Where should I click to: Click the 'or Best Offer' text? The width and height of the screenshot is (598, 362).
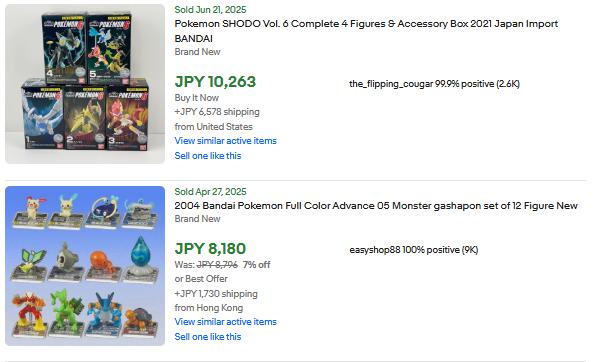click(201, 279)
